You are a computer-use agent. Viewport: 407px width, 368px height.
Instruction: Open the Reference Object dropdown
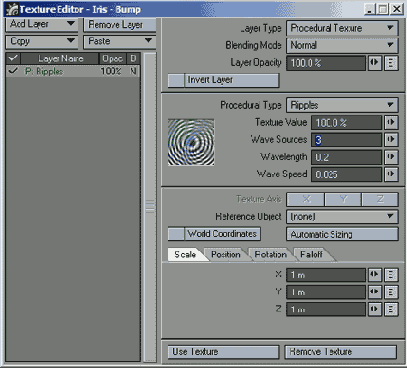point(342,217)
